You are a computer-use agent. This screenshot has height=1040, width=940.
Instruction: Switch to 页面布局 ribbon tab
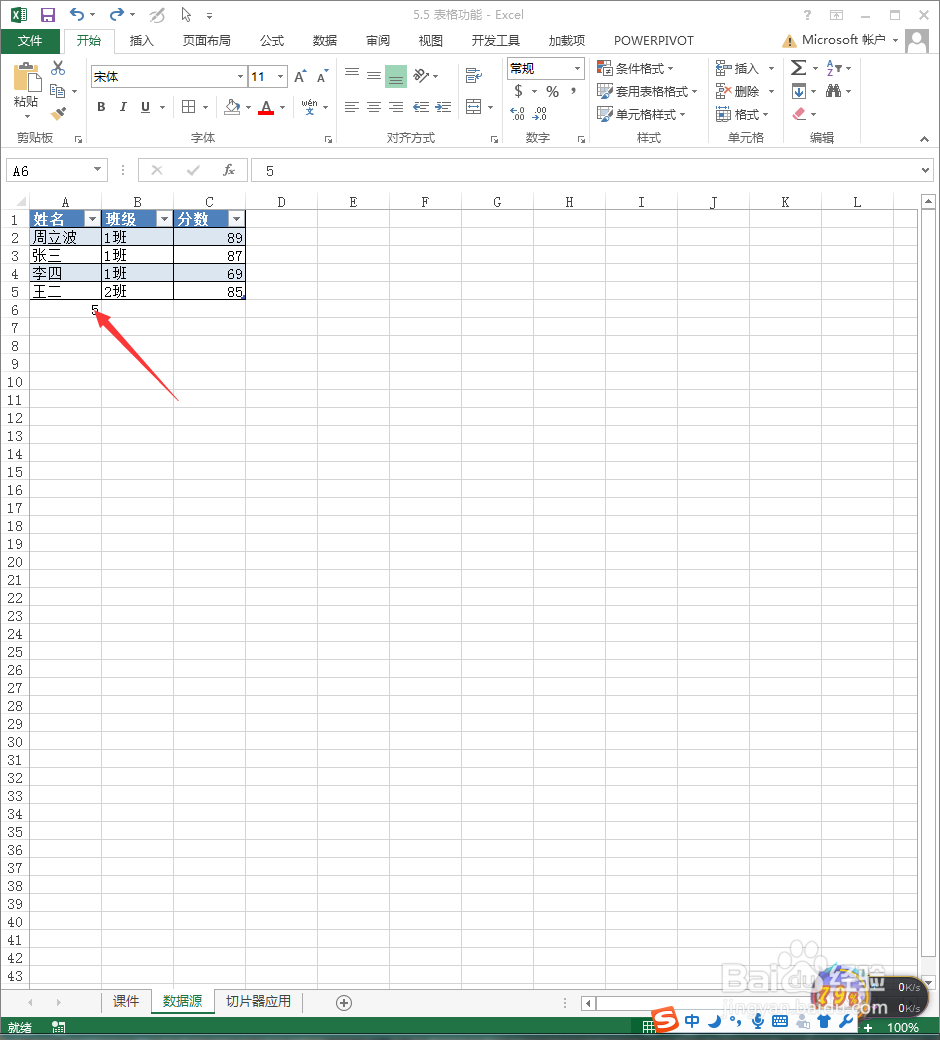(206, 41)
